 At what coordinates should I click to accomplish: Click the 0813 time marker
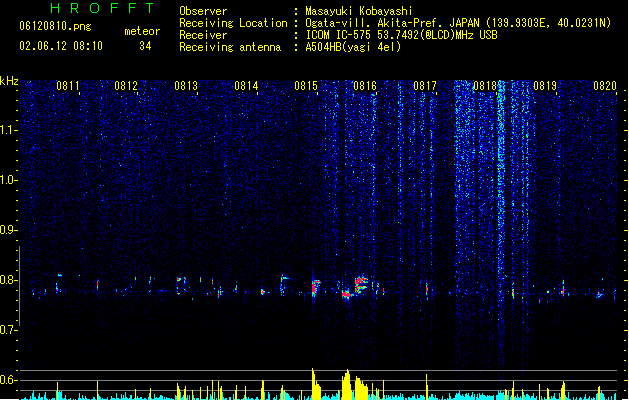click(x=186, y=86)
